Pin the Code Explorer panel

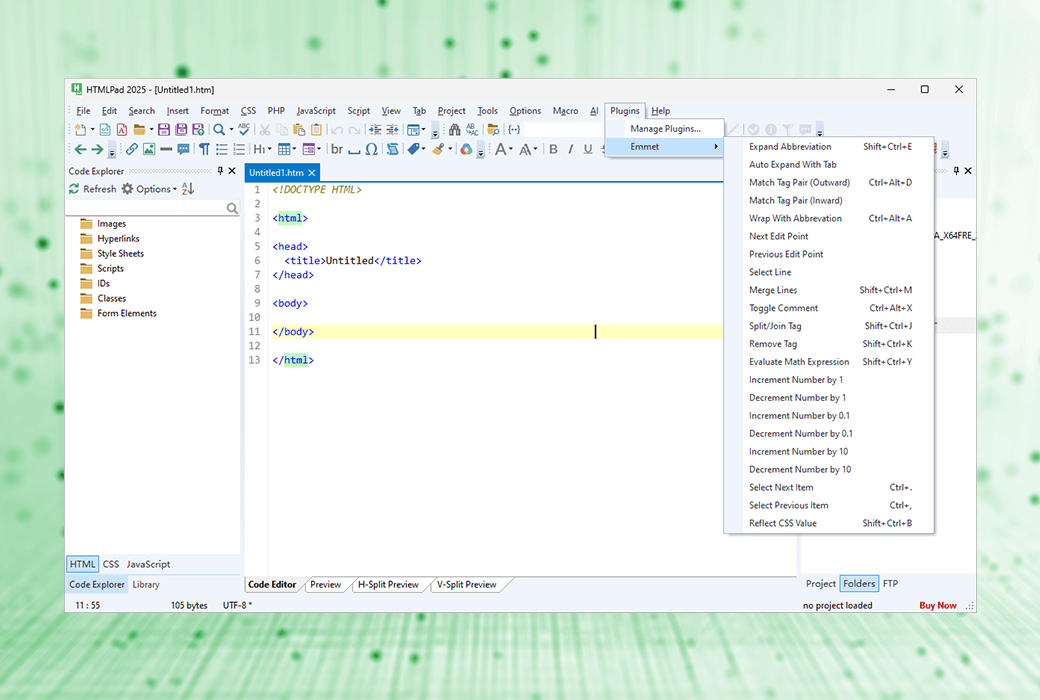click(220, 171)
